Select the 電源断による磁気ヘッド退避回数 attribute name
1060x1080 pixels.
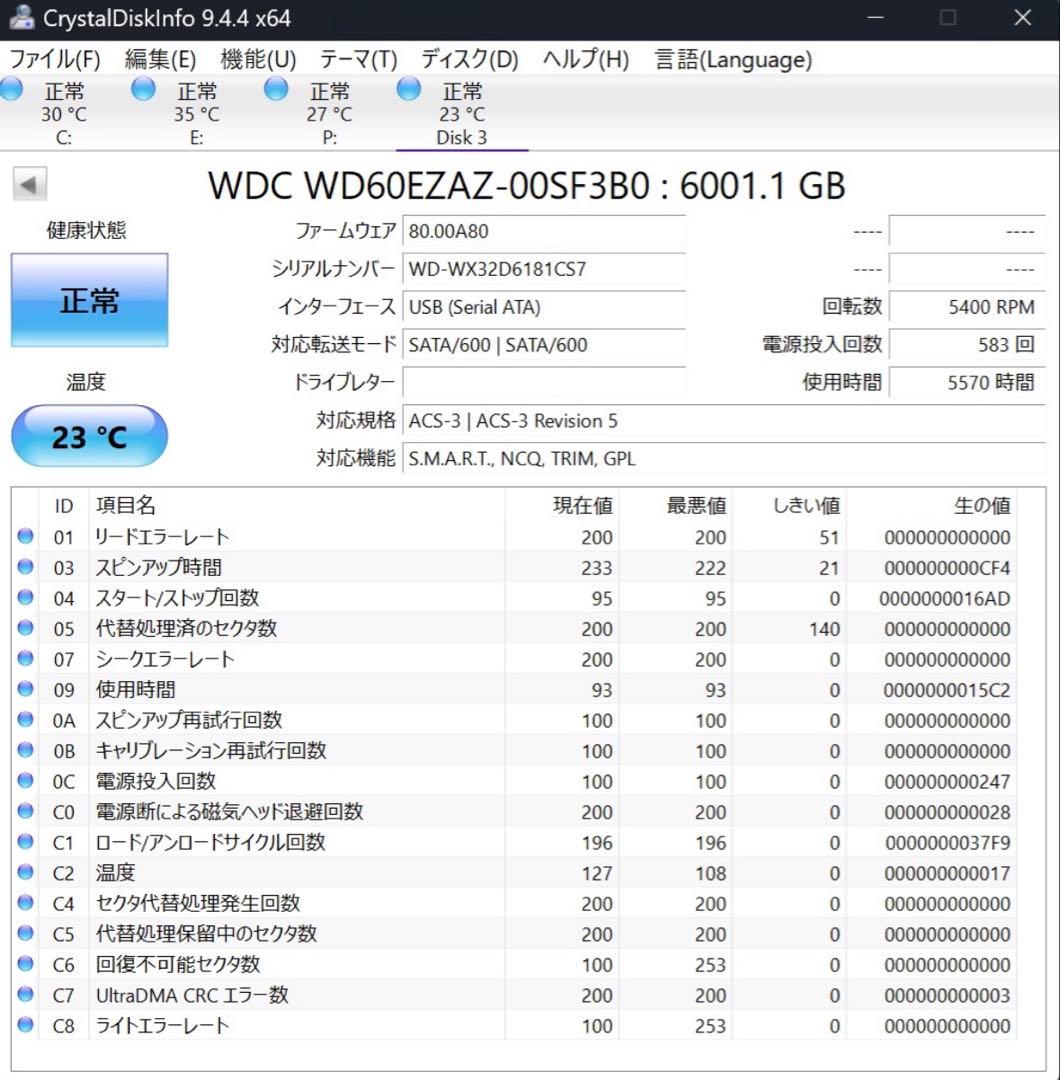(x=229, y=811)
